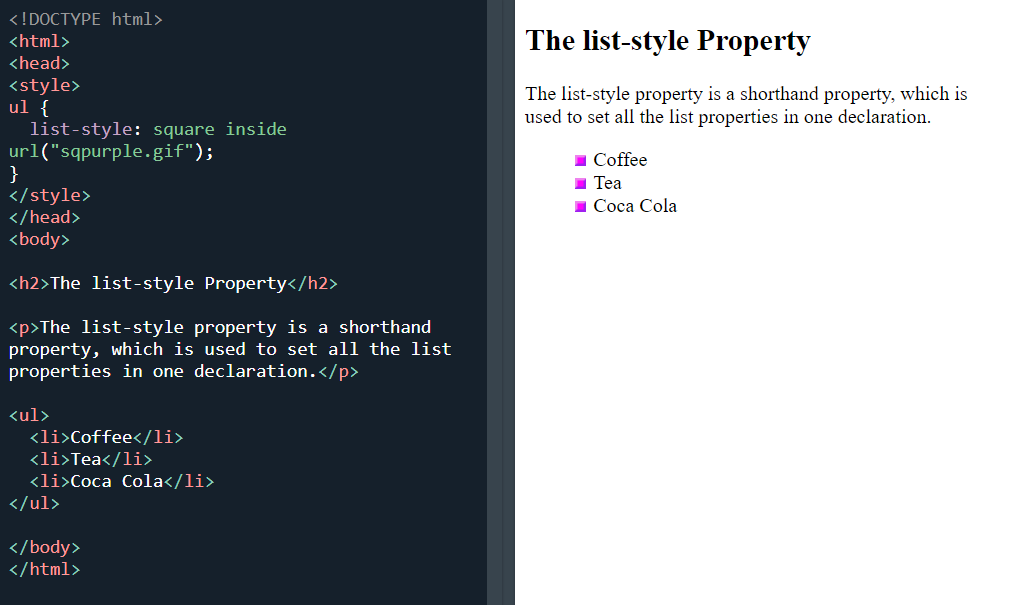Select the Tea item in the rendered list
The height and width of the screenshot is (605, 1016).
click(608, 183)
